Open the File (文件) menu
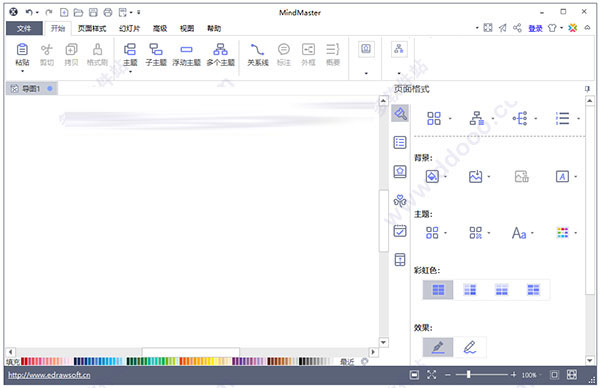 point(24,28)
